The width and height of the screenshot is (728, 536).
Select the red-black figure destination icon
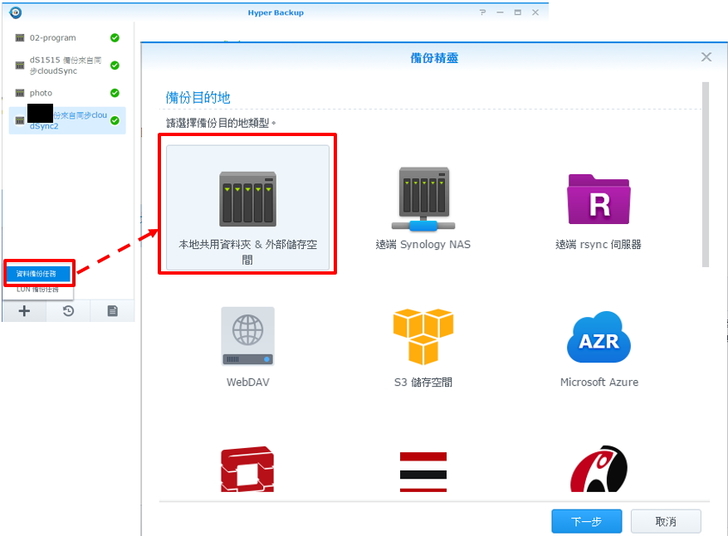click(x=598, y=469)
